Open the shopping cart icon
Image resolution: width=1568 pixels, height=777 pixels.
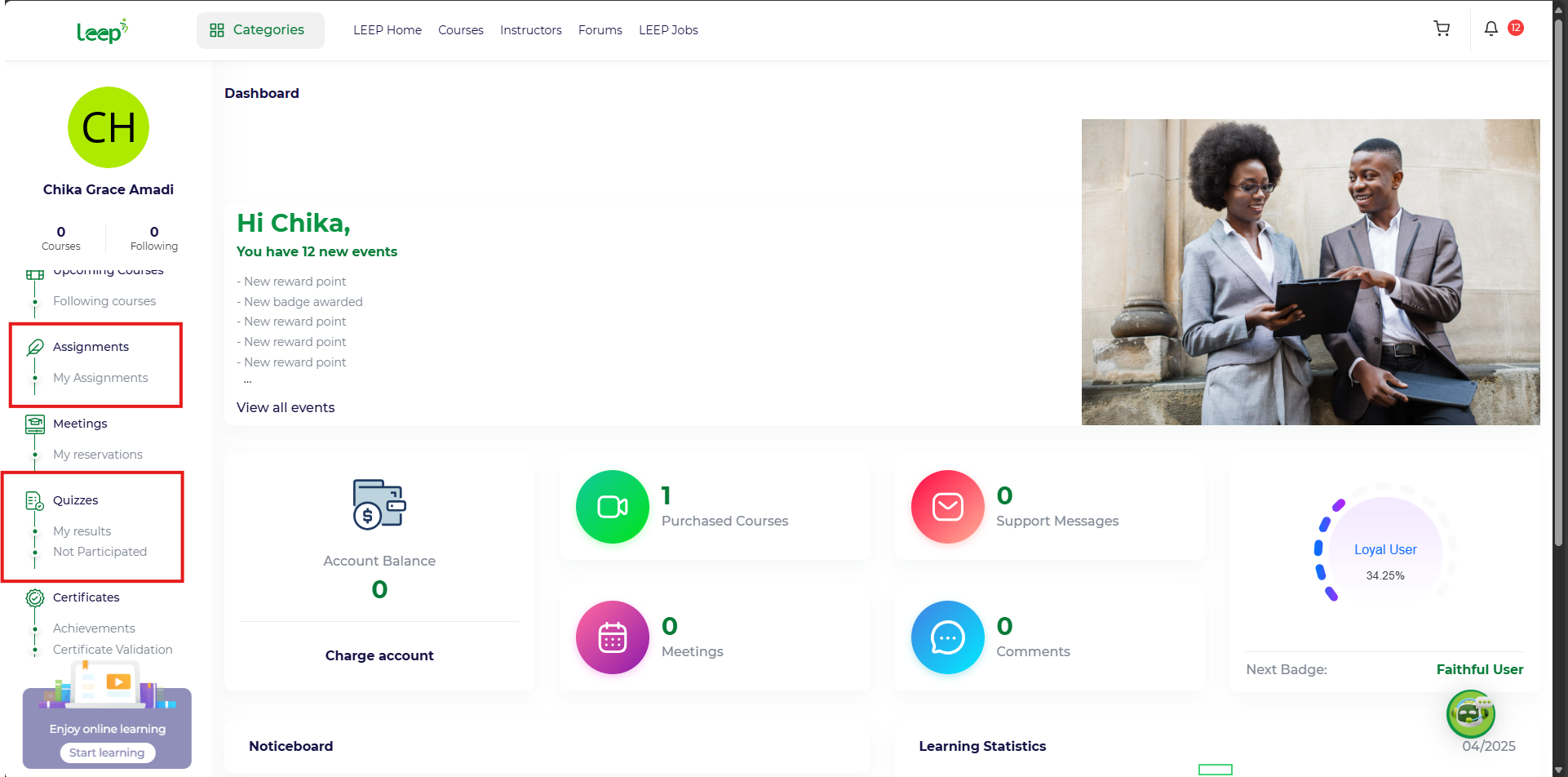click(x=1442, y=29)
